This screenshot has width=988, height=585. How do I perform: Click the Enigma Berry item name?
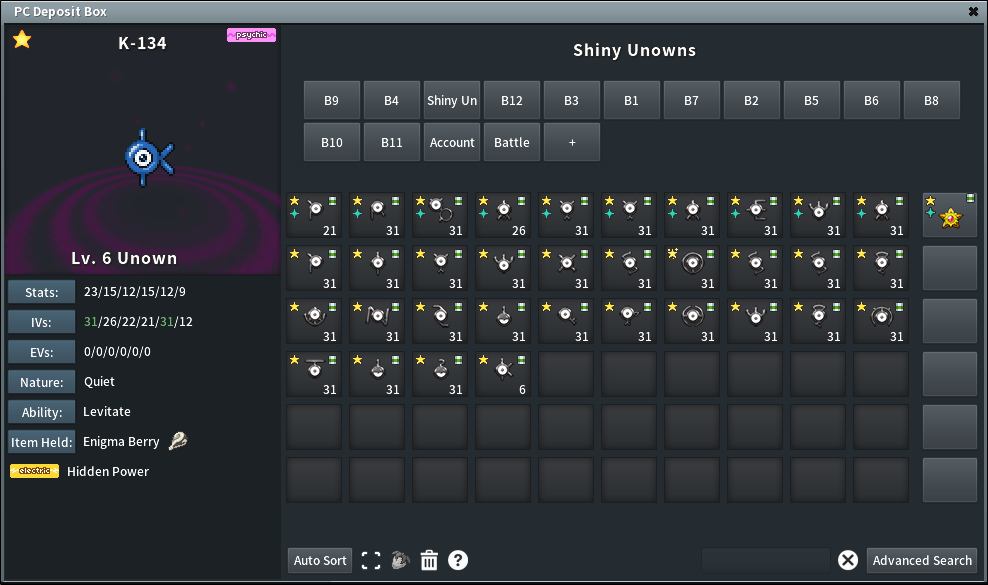[x=121, y=442]
